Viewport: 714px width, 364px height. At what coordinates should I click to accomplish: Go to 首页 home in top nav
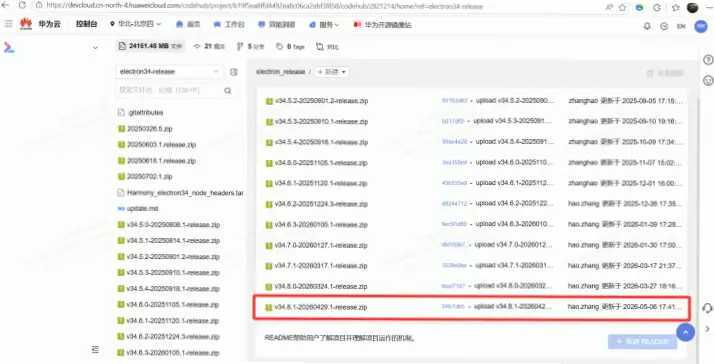[188, 25]
